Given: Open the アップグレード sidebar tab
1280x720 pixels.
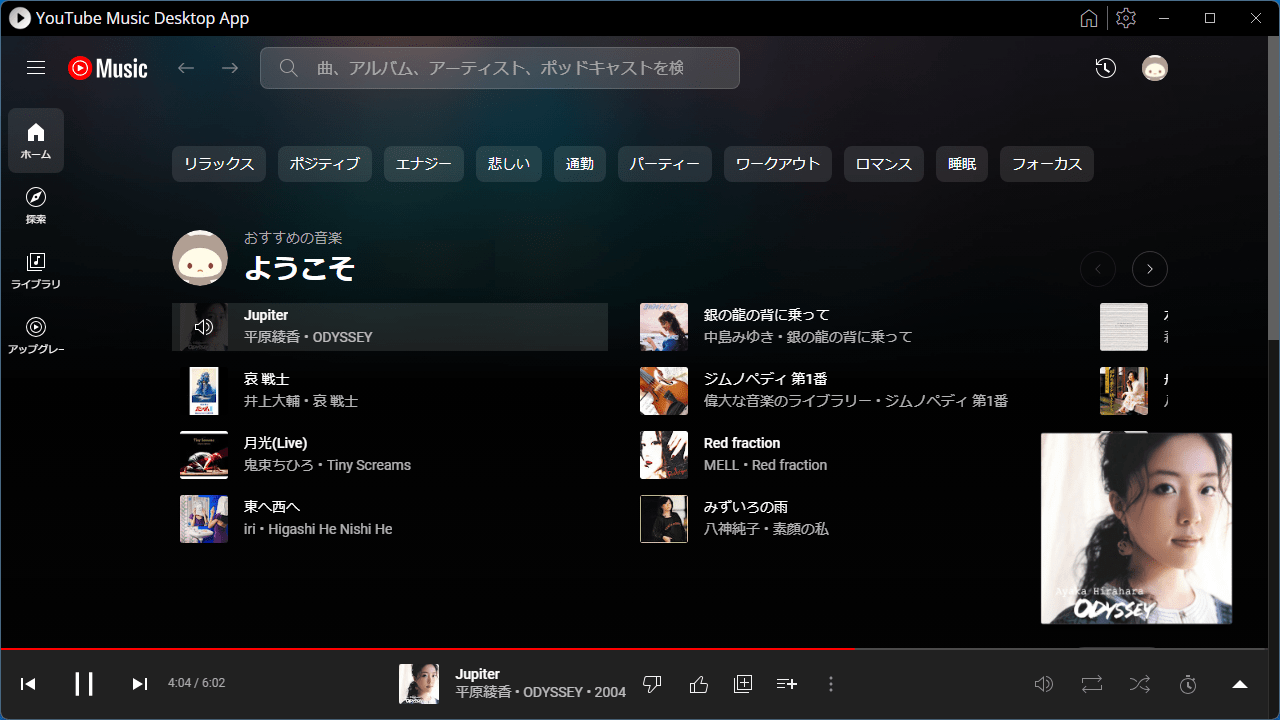Looking at the screenshot, I should (x=36, y=335).
